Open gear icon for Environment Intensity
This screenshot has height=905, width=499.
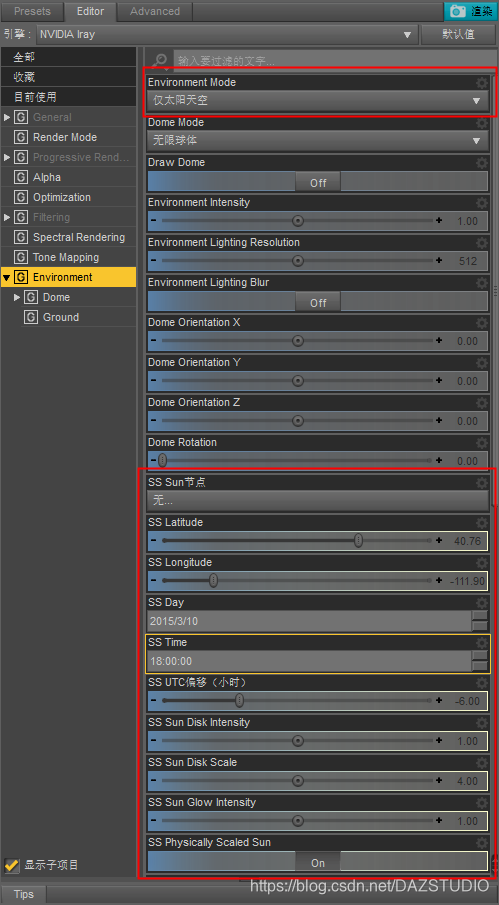[482, 203]
